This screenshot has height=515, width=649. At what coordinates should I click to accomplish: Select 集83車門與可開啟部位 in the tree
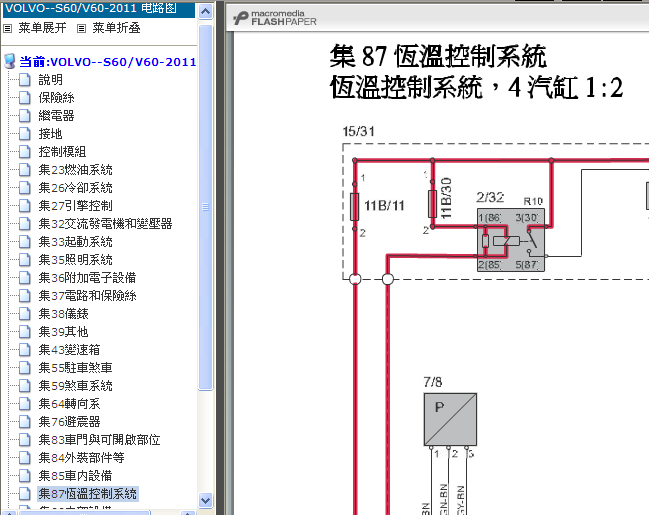(99, 440)
